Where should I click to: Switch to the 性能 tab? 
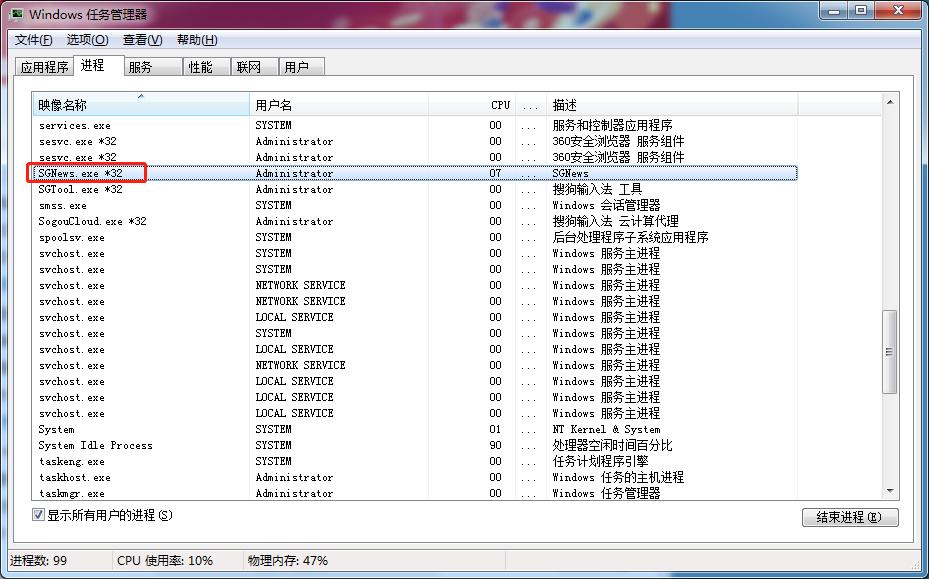pyautogui.click(x=206, y=67)
